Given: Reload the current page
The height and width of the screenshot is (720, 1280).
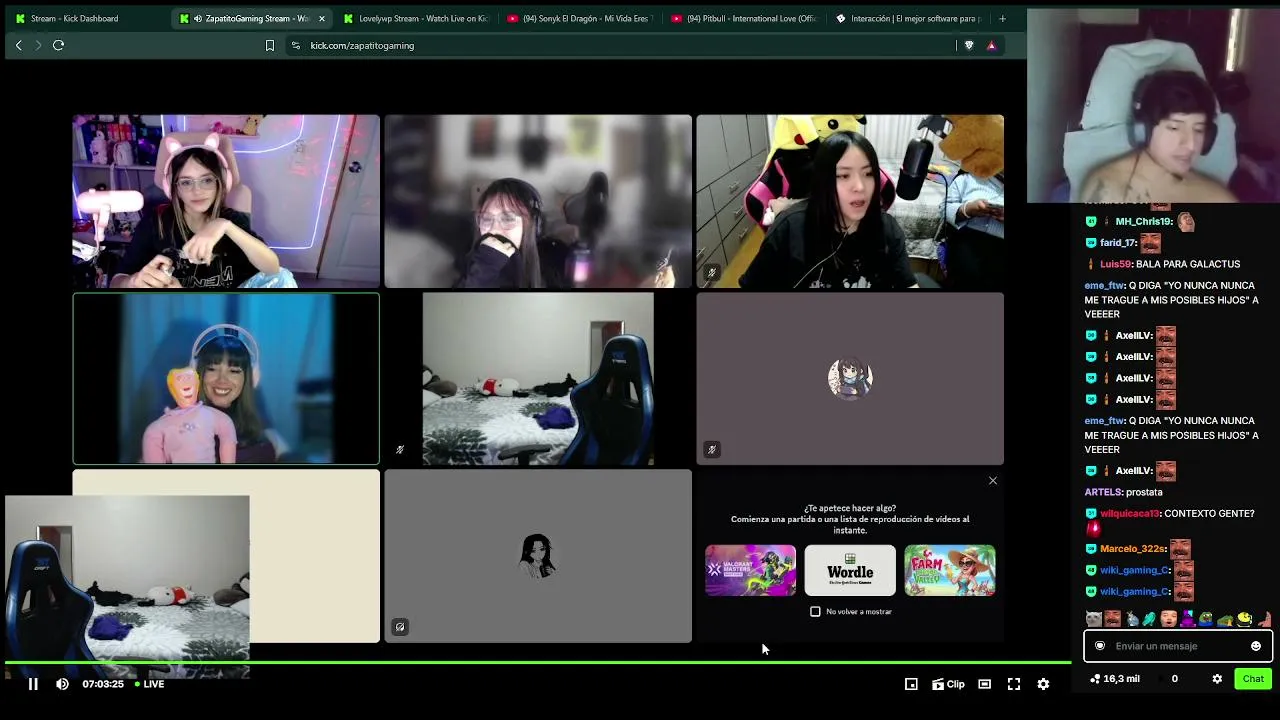Looking at the screenshot, I should point(58,45).
